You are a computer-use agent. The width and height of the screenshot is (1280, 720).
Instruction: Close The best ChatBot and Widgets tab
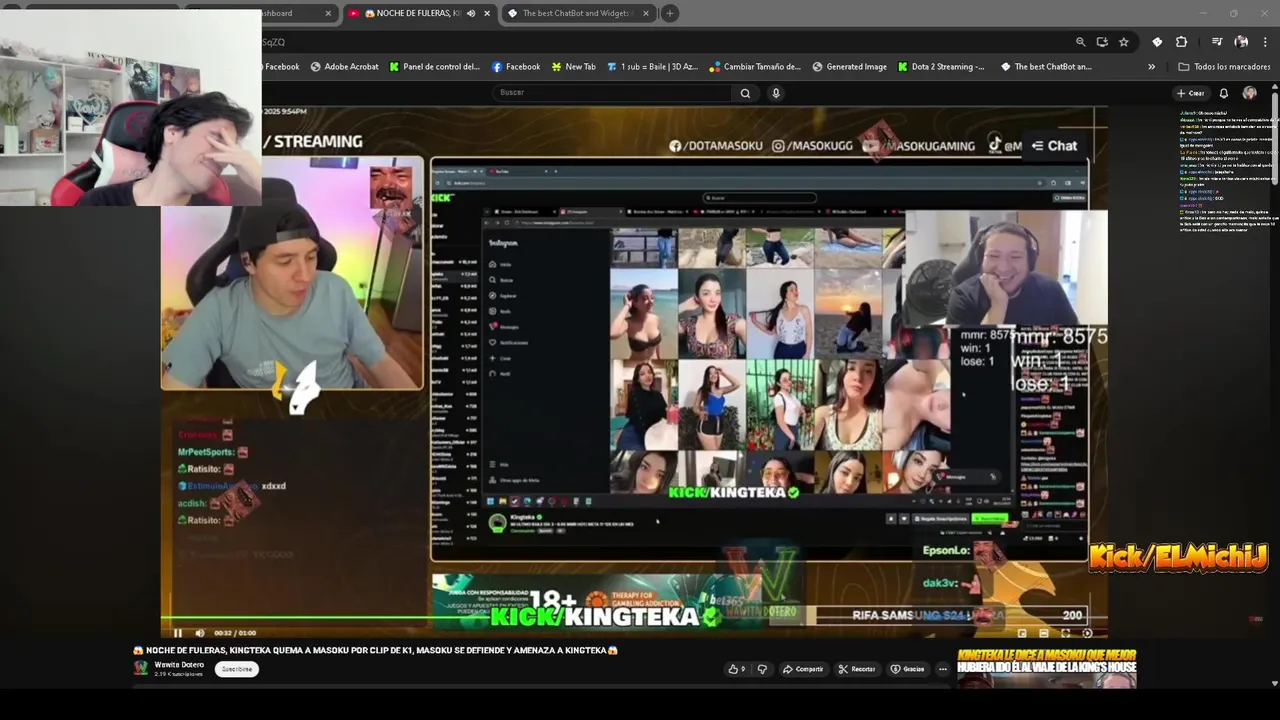(x=645, y=13)
